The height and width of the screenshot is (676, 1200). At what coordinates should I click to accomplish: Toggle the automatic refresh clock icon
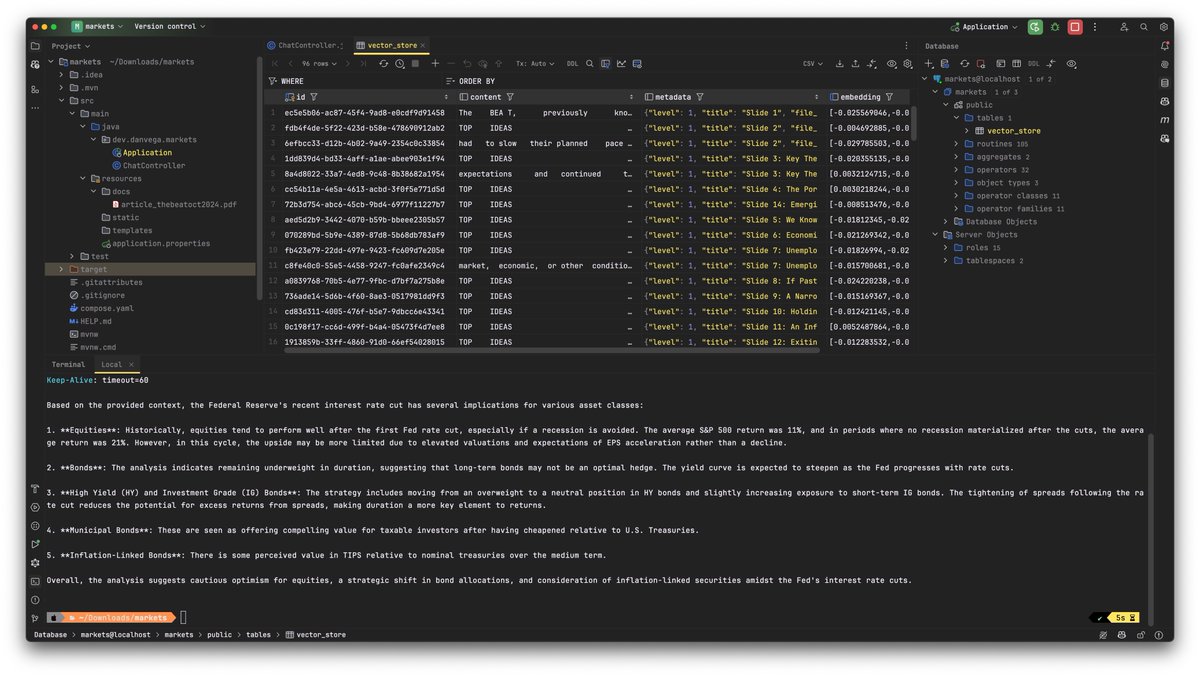[x=400, y=64]
